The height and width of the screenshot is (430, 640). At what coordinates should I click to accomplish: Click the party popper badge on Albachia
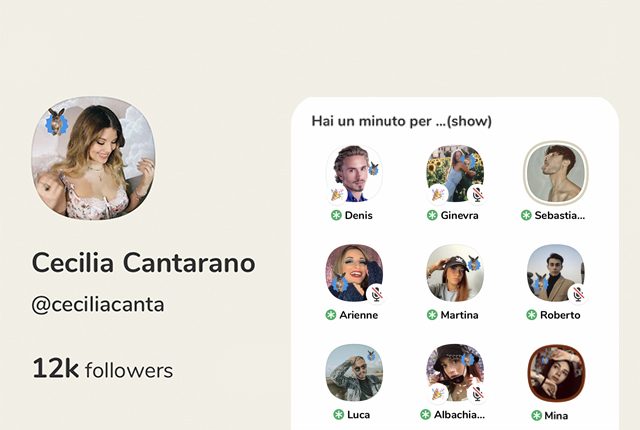pyautogui.click(x=437, y=393)
